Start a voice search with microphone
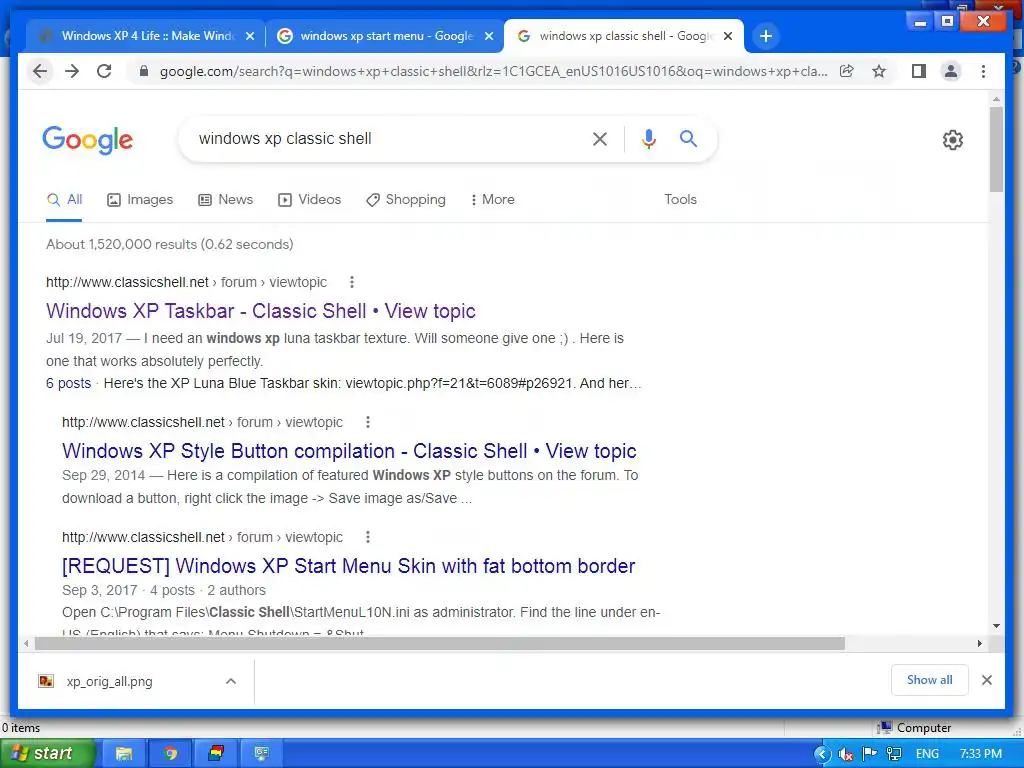1024x768 pixels. [648, 138]
